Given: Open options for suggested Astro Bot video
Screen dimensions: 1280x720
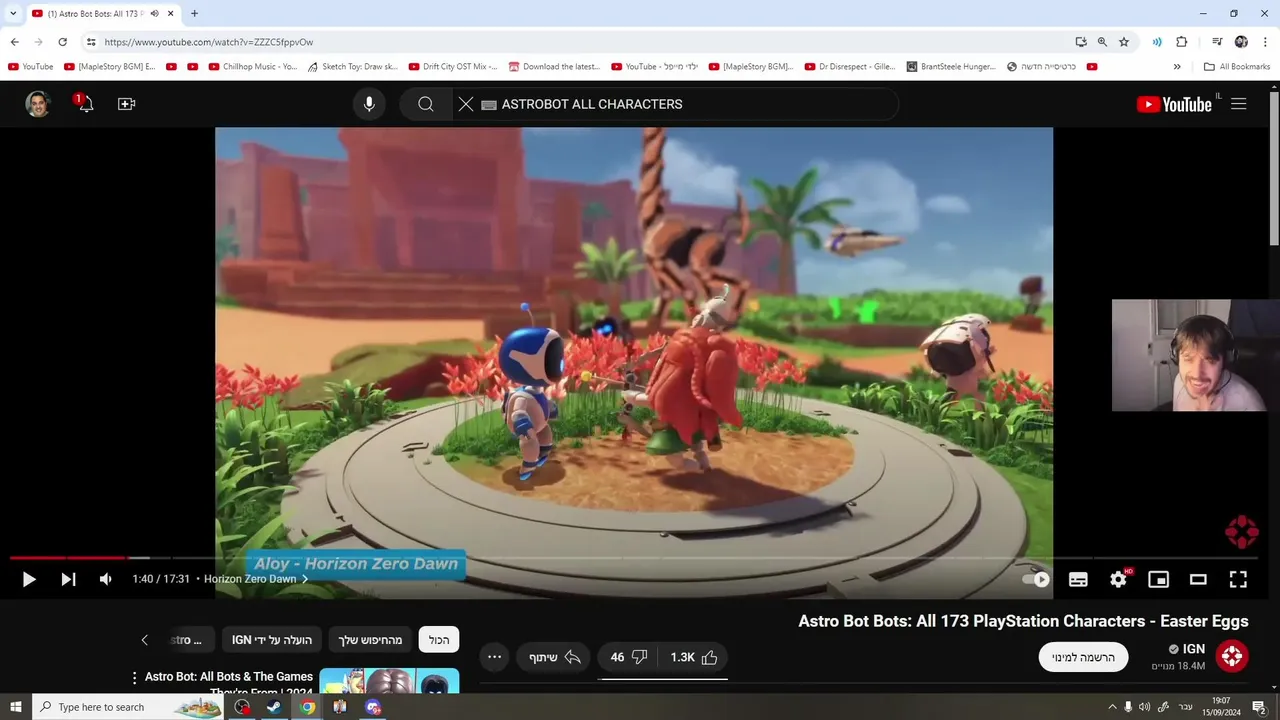Looking at the screenshot, I should click(134, 678).
